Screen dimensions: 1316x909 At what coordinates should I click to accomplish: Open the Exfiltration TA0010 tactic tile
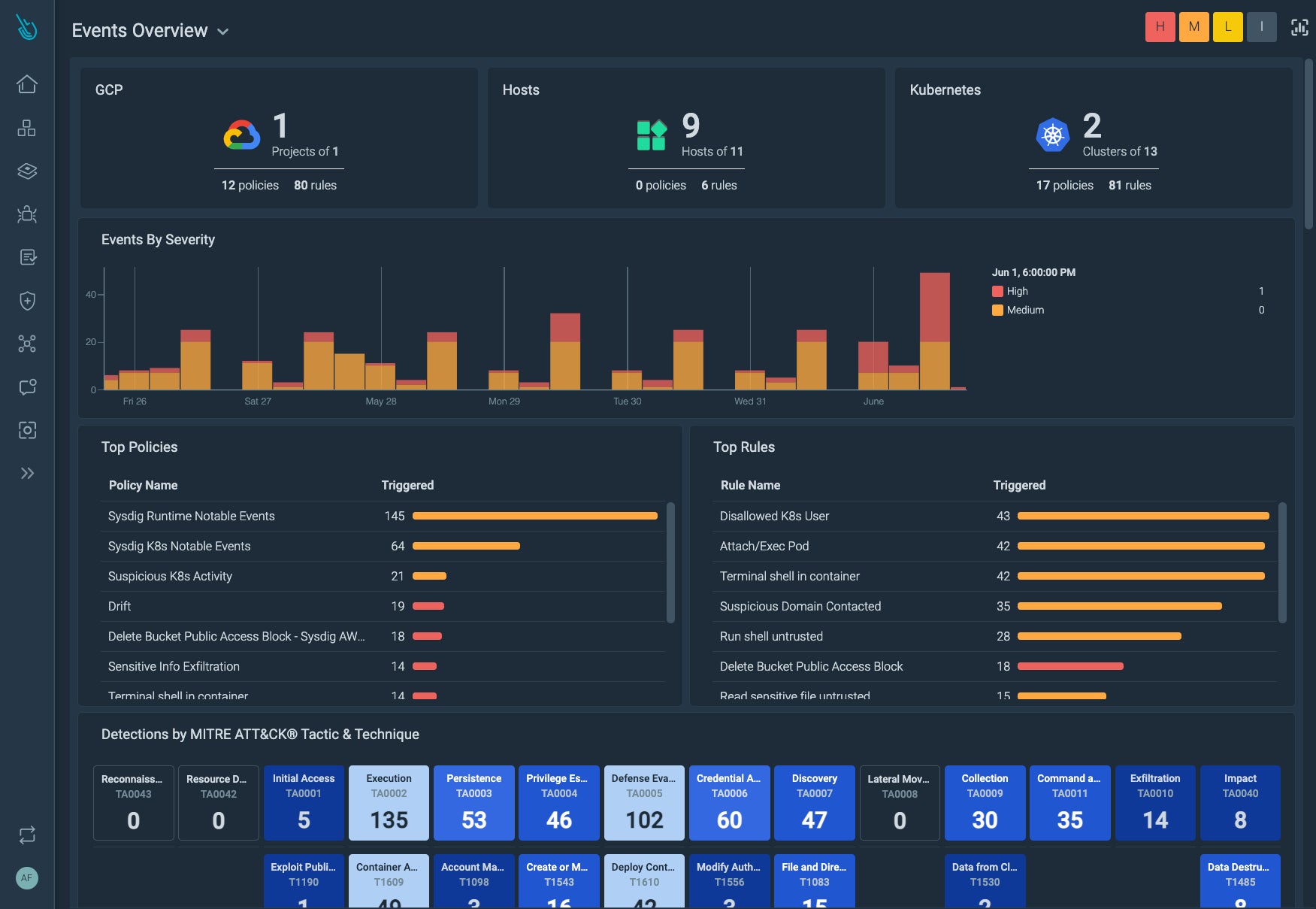coord(1155,803)
